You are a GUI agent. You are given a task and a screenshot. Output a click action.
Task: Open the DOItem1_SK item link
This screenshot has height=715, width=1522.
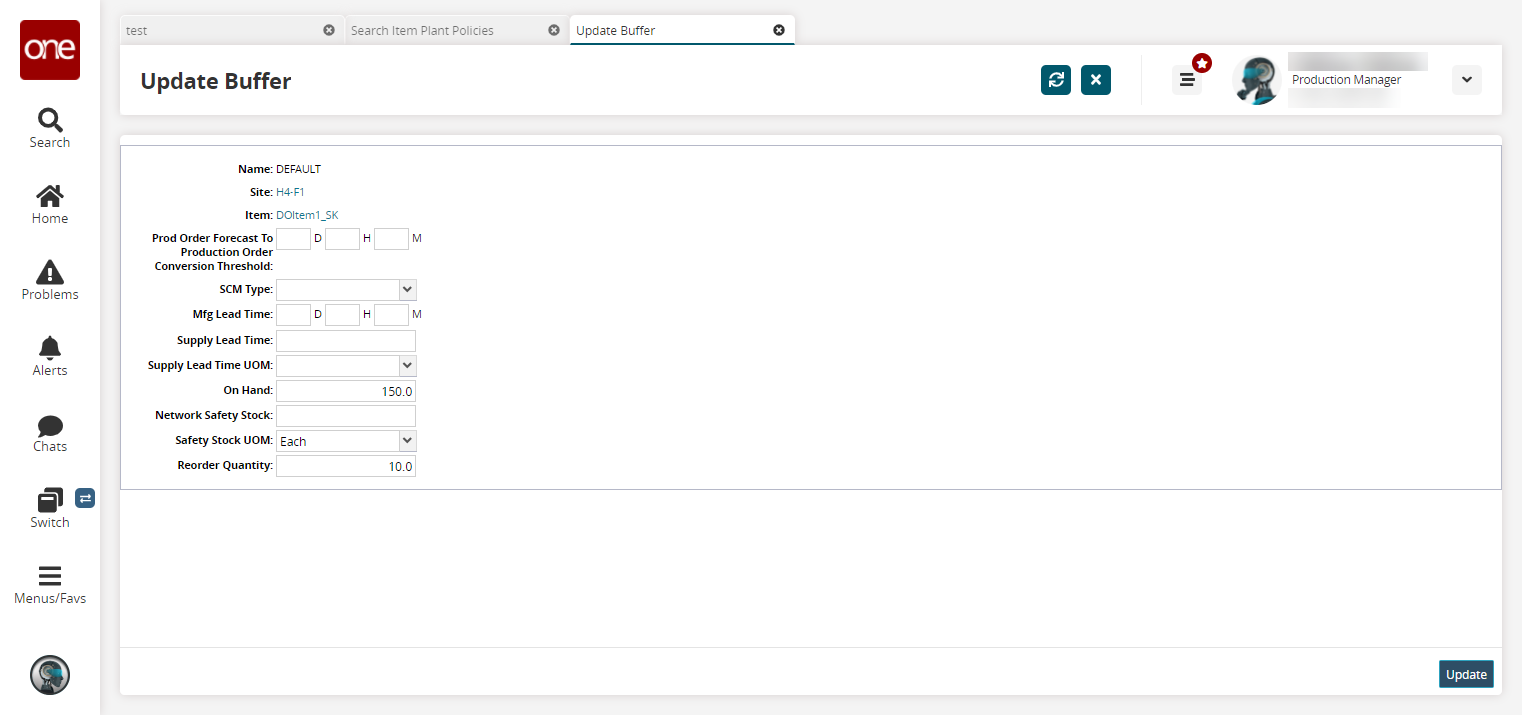[x=307, y=215]
